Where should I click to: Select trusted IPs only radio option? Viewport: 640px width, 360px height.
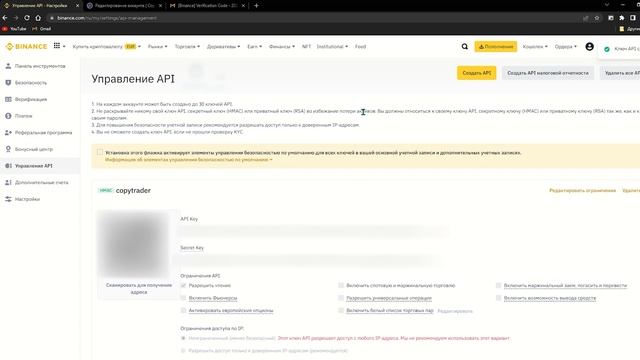pyautogui.click(x=183, y=351)
